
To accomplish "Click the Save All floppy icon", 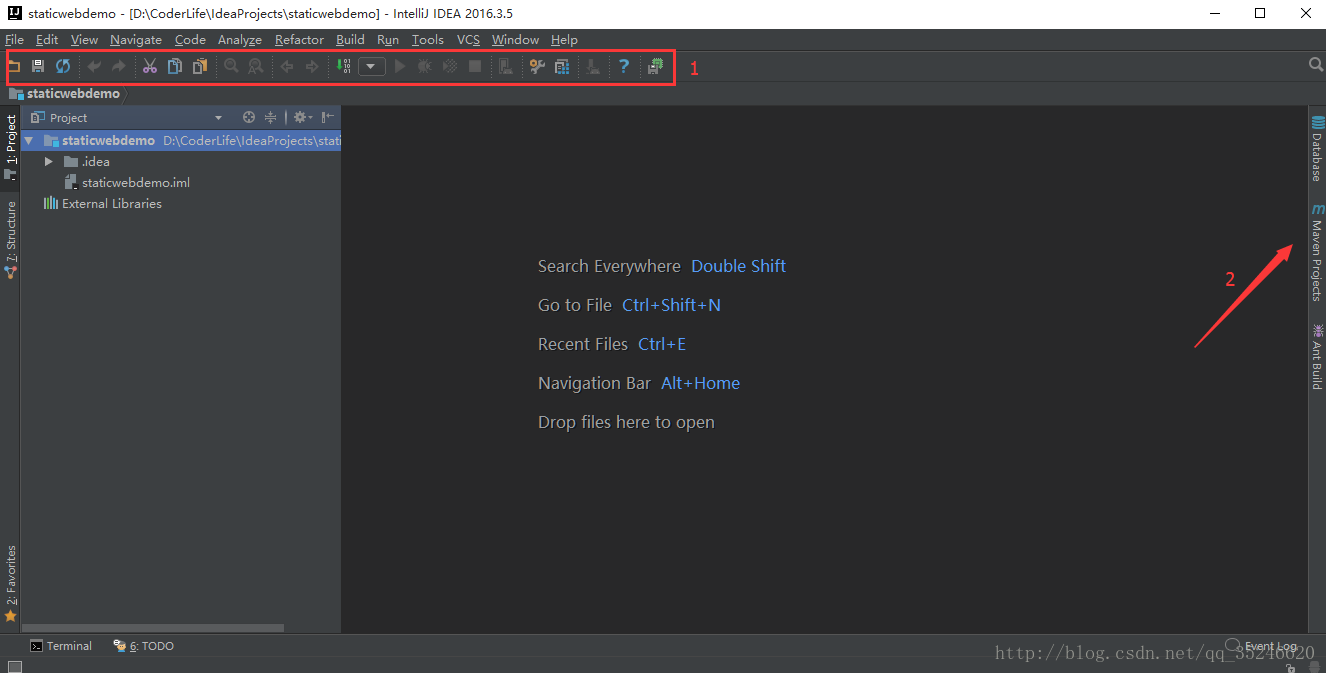I will tap(38, 66).
